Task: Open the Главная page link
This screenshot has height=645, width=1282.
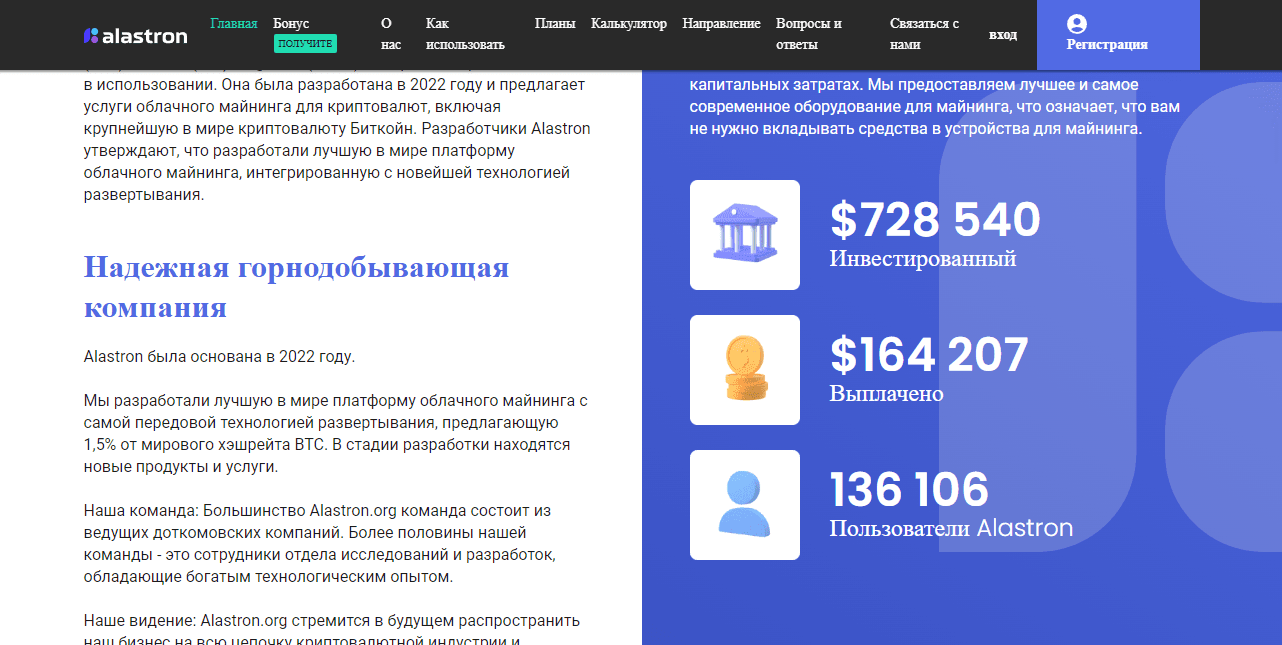Action: (x=234, y=22)
